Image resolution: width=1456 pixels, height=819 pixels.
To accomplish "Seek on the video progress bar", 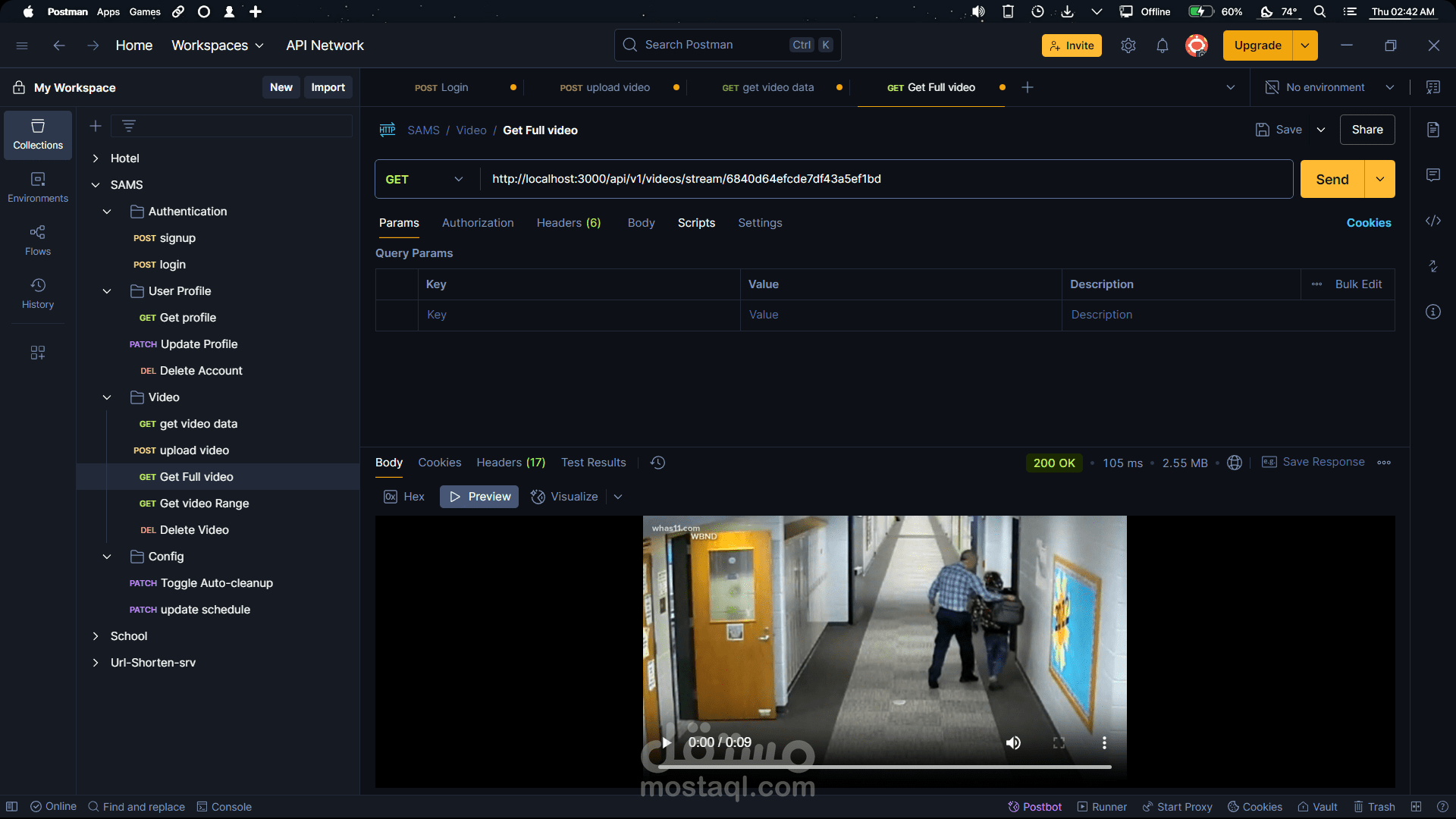I will coord(884,767).
